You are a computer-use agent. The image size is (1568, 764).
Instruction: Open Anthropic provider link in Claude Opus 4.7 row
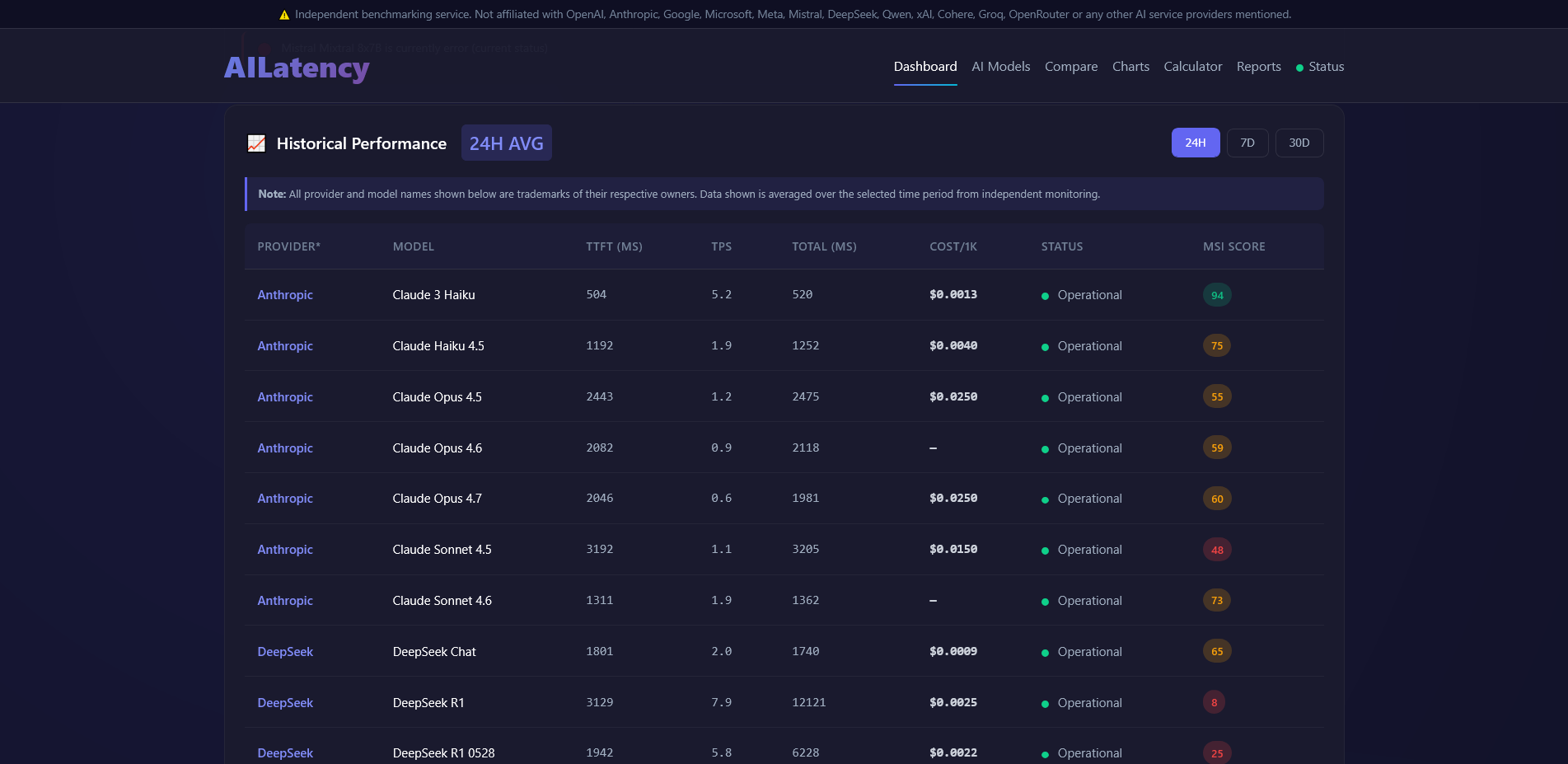point(285,499)
